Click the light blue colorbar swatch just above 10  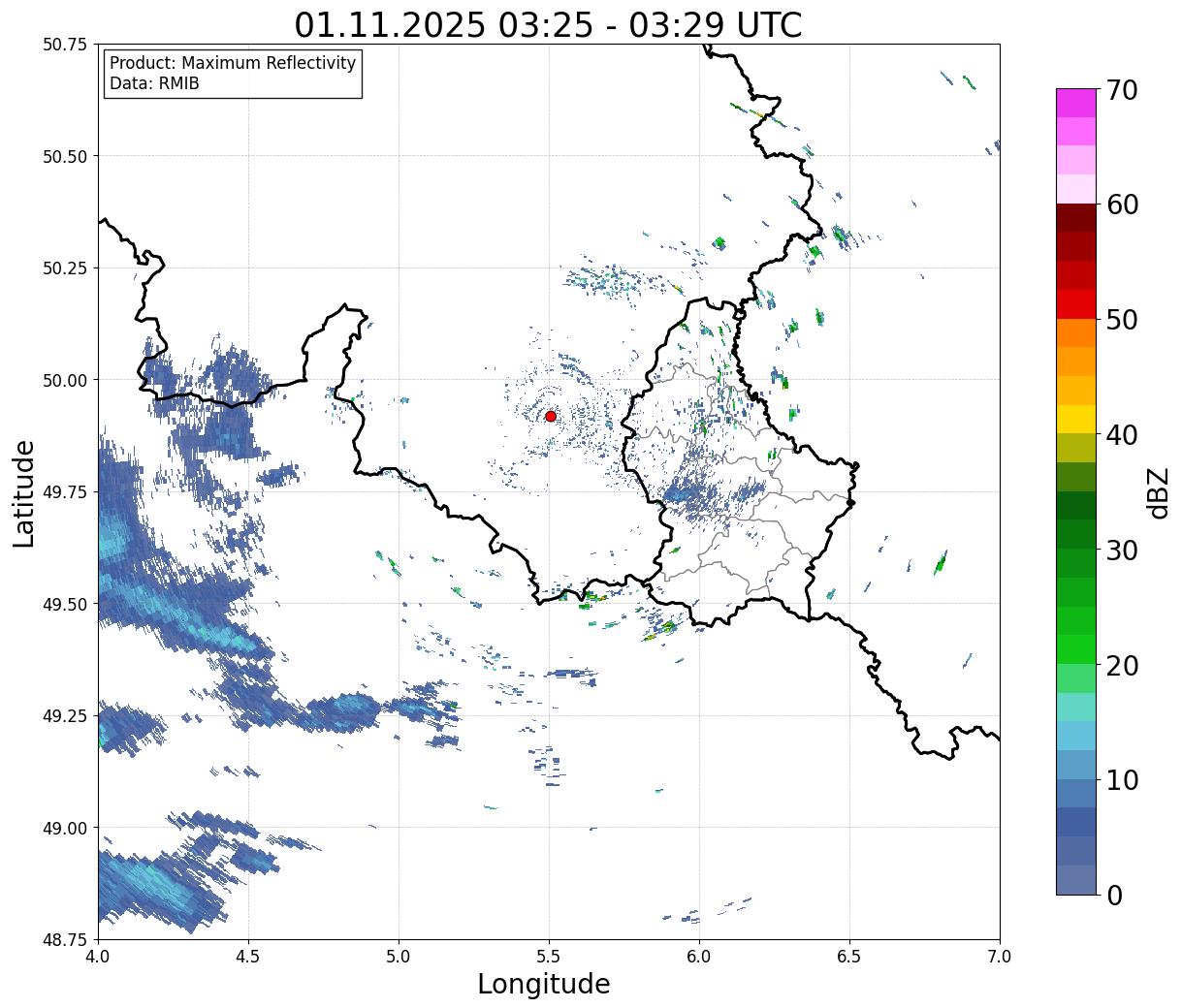pos(1076,765)
